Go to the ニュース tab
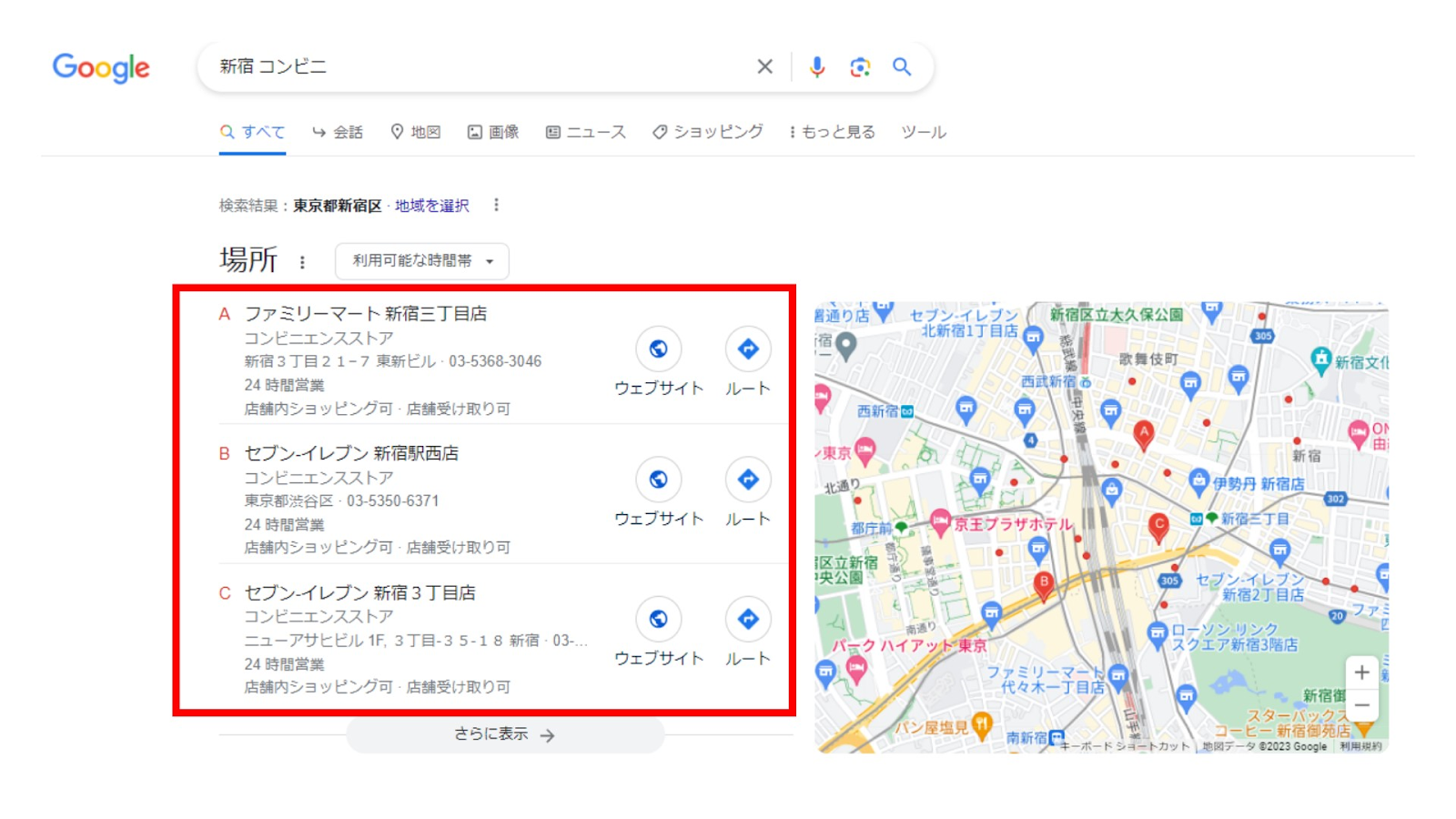 click(586, 132)
